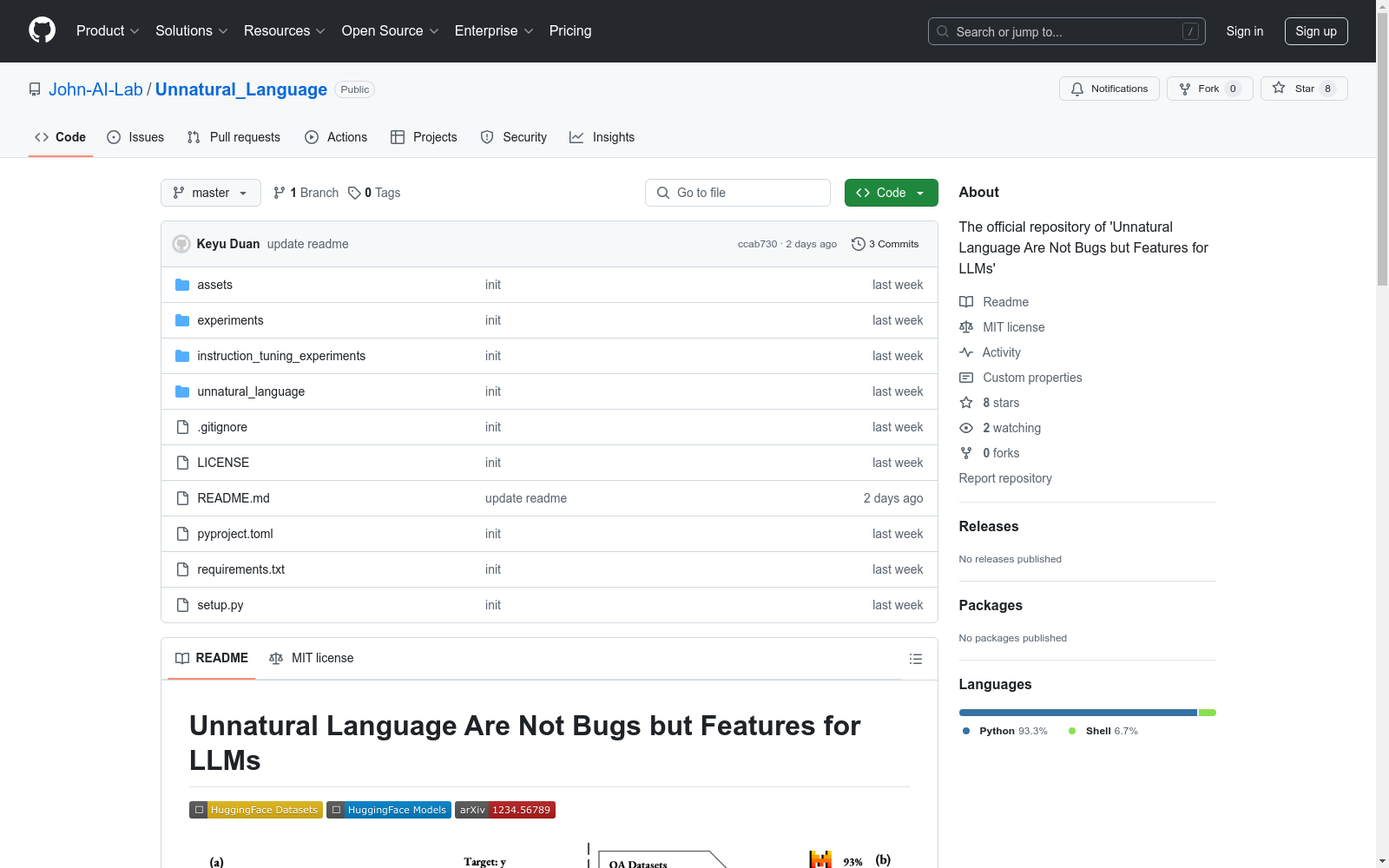The width and height of the screenshot is (1389, 868).
Task: Open the assets folder icon
Action: pyautogui.click(x=182, y=285)
